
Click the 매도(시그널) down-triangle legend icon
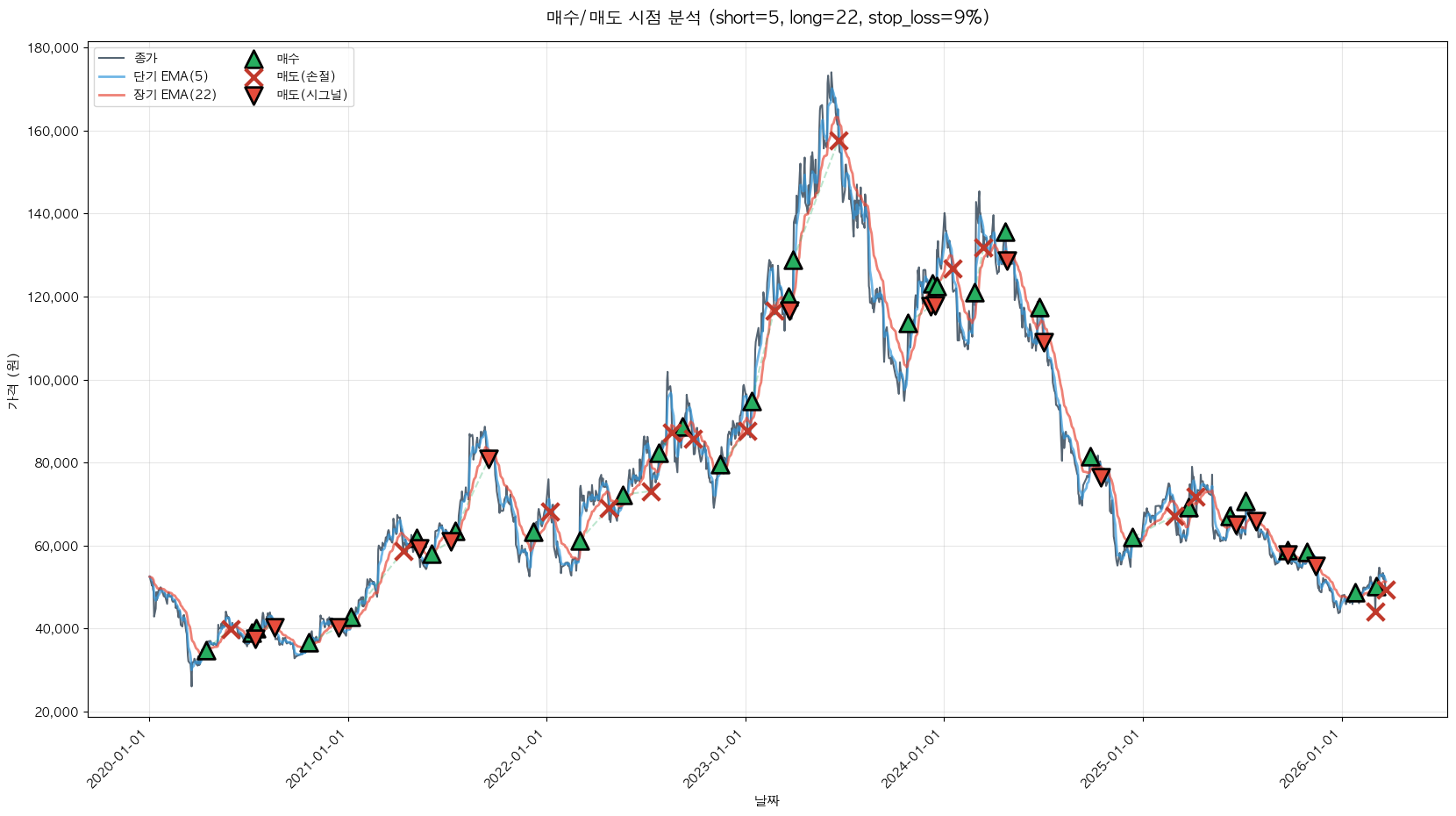point(253,96)
